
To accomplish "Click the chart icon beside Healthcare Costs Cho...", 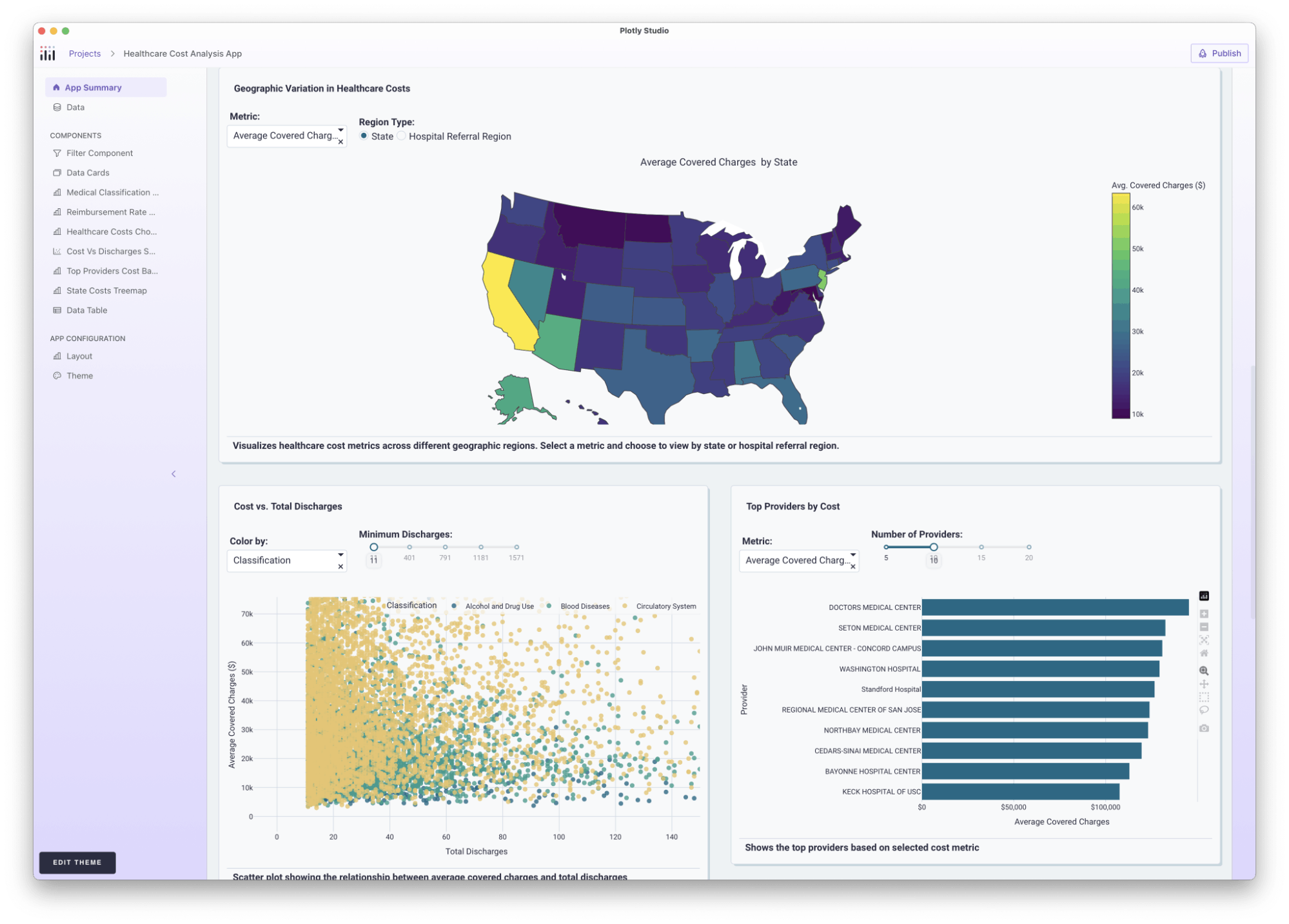I will (x=57, y=231).
